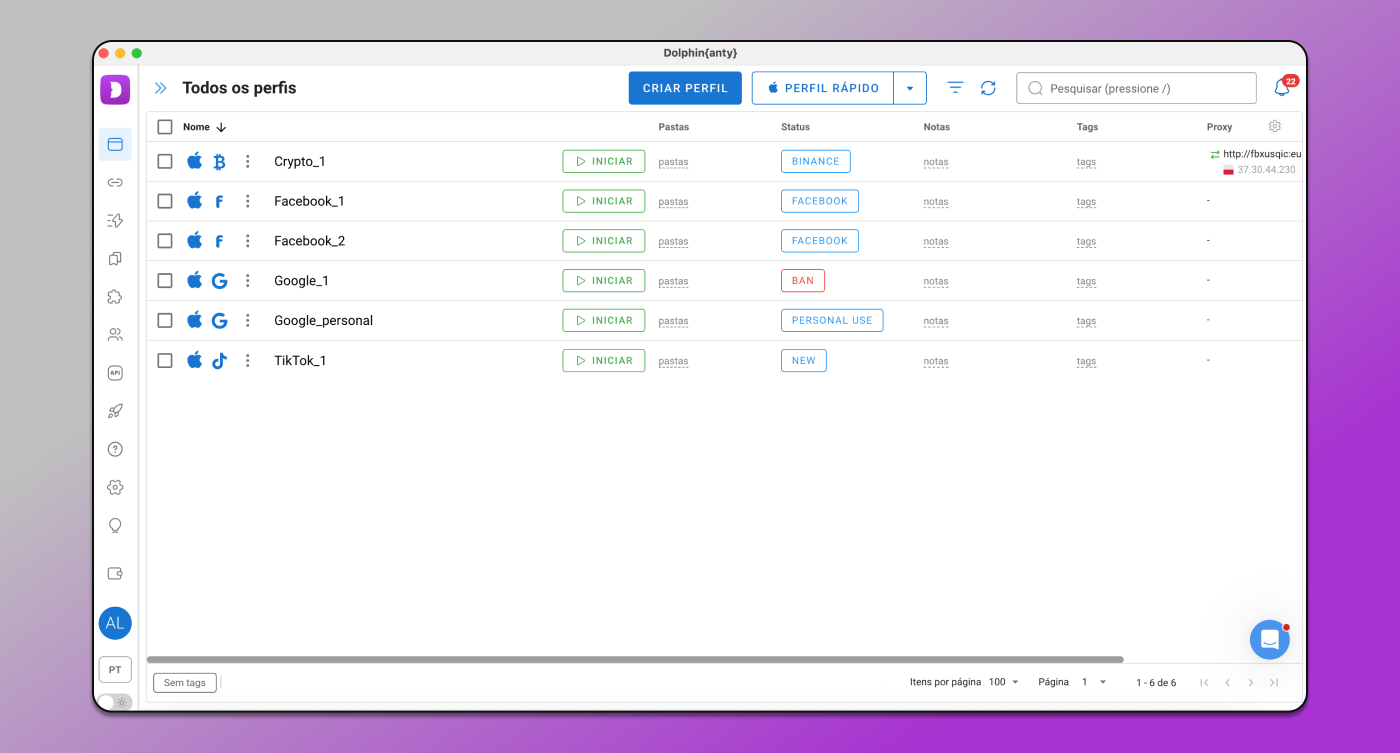The width and height of the screenshot is (1400, 753).
Task: Open the wallet billing icon
Action: [x=115, y=573]
